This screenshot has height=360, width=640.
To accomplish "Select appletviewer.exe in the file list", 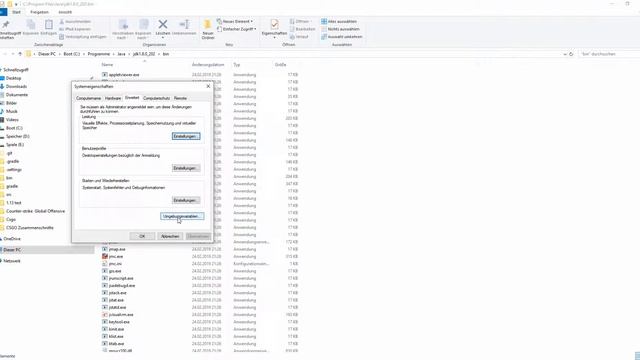I will pos(124,75).
